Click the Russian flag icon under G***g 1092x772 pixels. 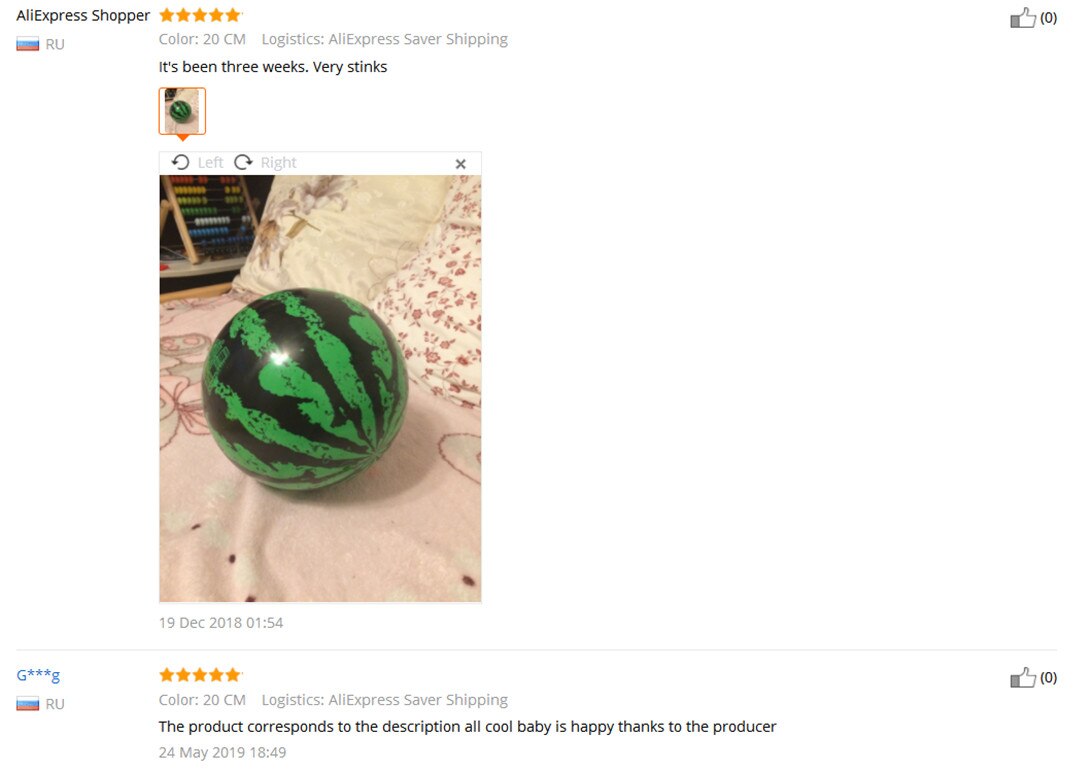(x=28, y=704)
